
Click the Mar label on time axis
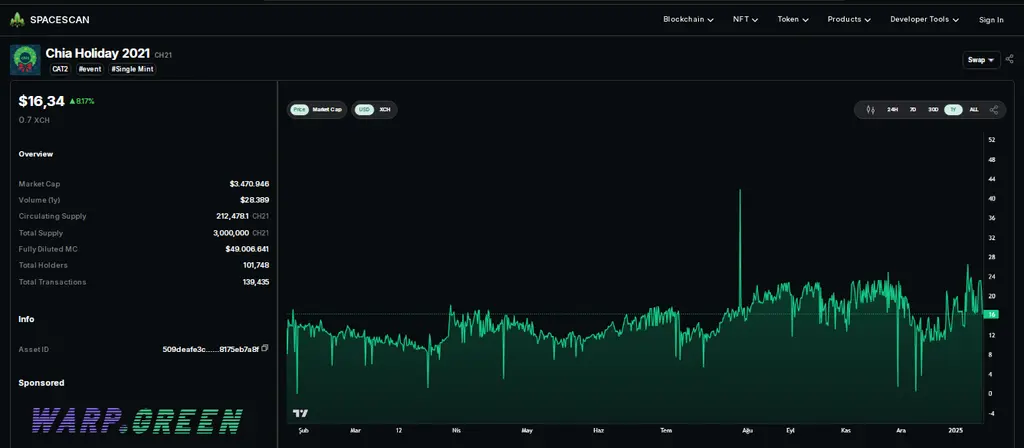pyautogui.click(x=355, y=430)
